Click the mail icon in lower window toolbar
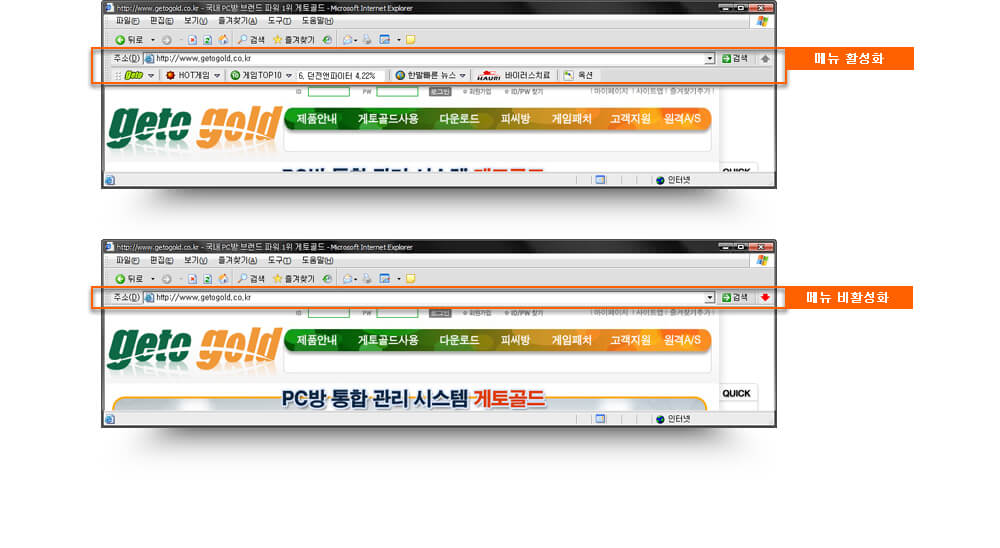Screen dimensions: 1000x548 pyautogui.click(x=348, y=279)
